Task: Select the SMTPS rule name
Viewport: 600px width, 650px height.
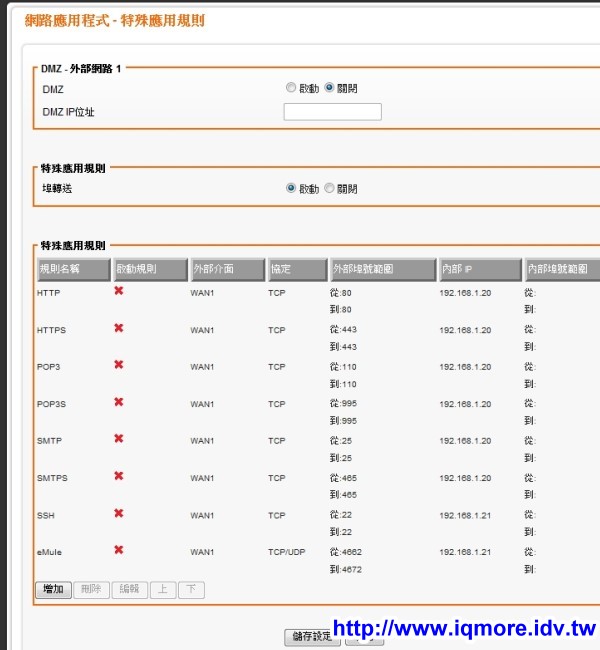Action: pyautogui.click(x=52, y=478)
